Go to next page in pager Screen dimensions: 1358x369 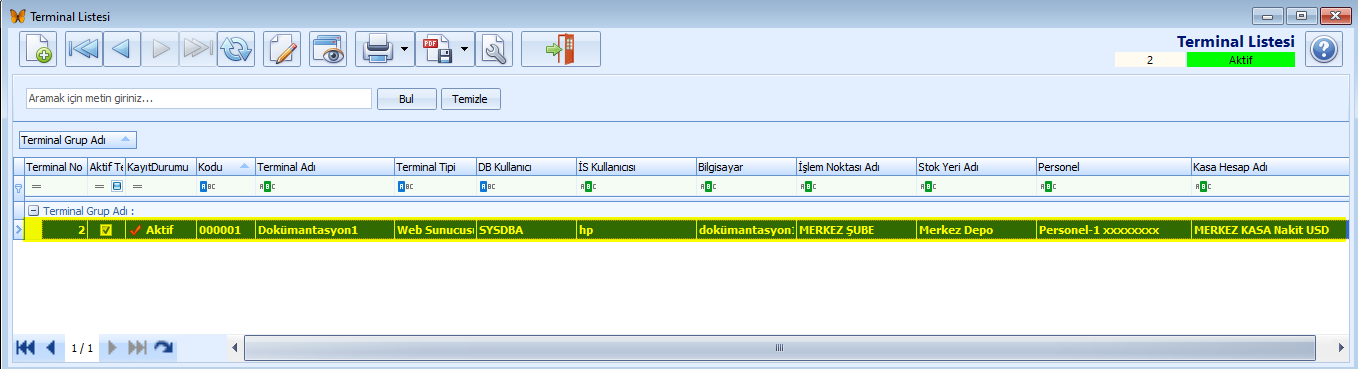pos(112,348)
